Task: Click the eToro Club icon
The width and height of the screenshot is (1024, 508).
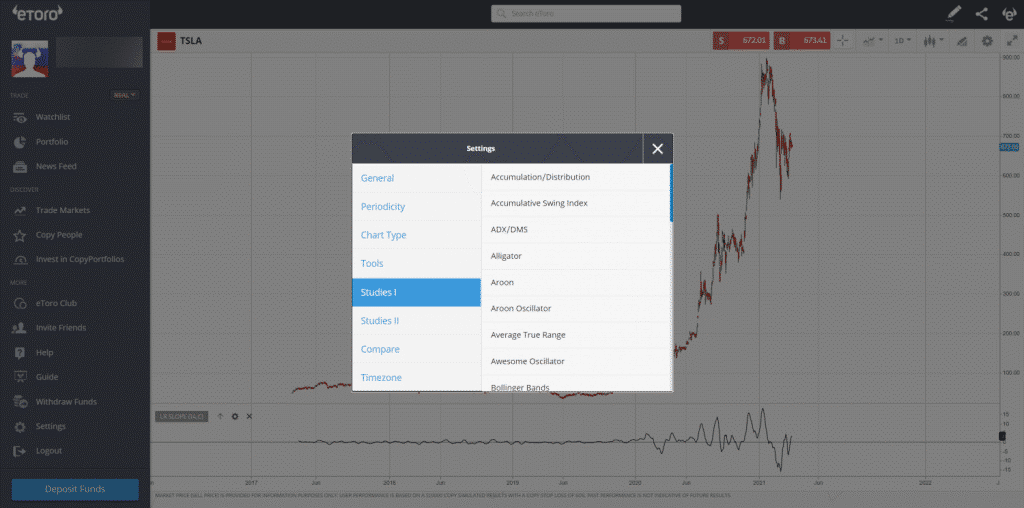Action: [x=20, y=304]
